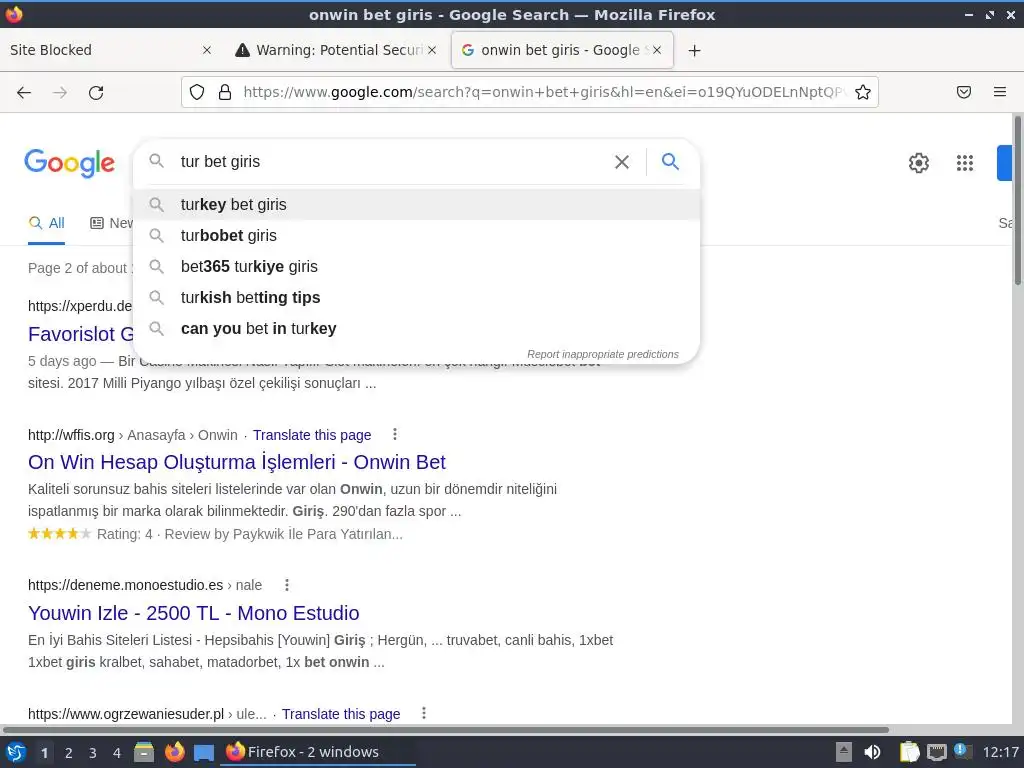Switch to virtual desktop 3
Image resolution: width=1024 pixels, height=768 pixels.
click(x=93, y=753)
